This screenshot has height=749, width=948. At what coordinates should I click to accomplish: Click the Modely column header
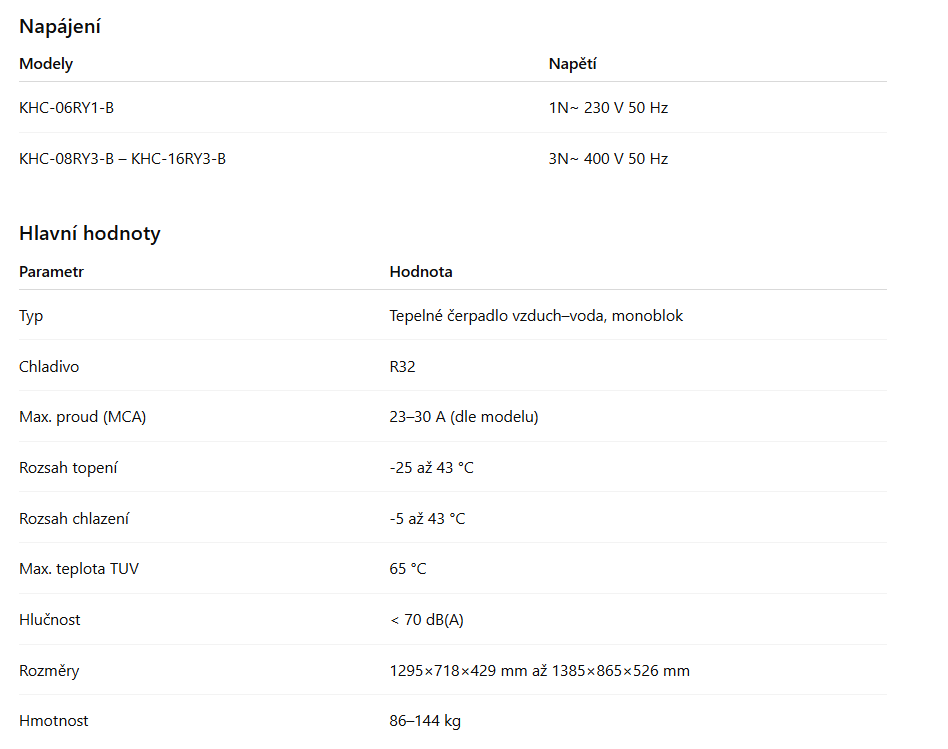point(46,64)
